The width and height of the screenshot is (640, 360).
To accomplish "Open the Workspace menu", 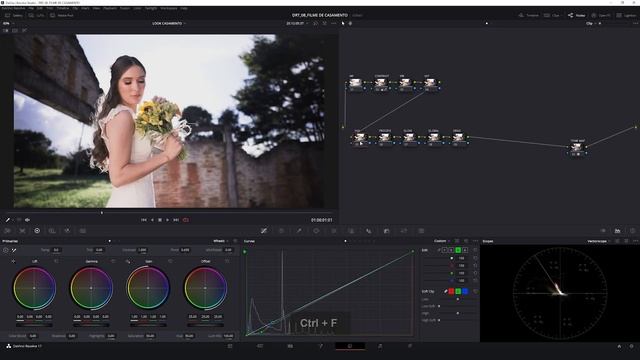I will (169, 8).
